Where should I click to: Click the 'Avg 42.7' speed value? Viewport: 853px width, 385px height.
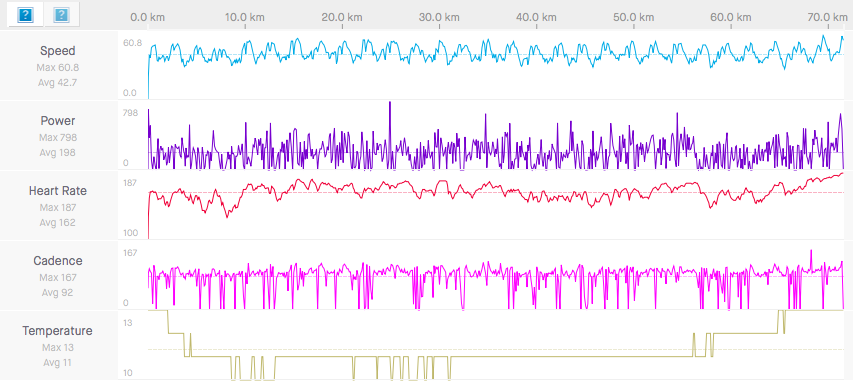click(58, 83)
